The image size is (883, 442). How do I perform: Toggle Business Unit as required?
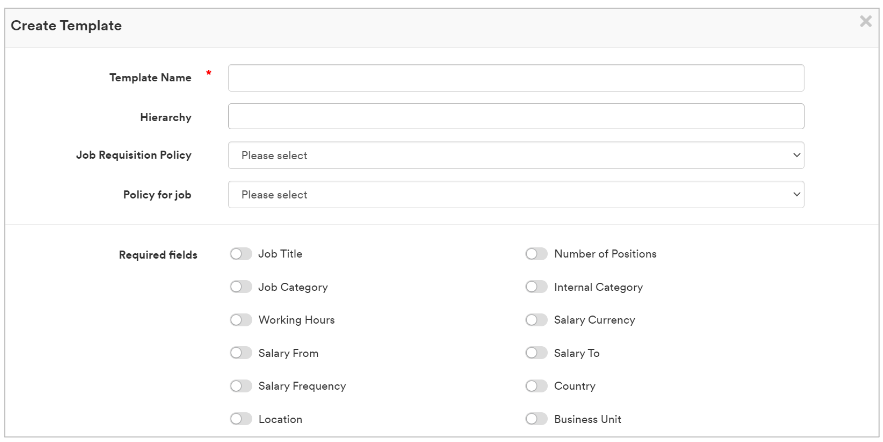536,419
